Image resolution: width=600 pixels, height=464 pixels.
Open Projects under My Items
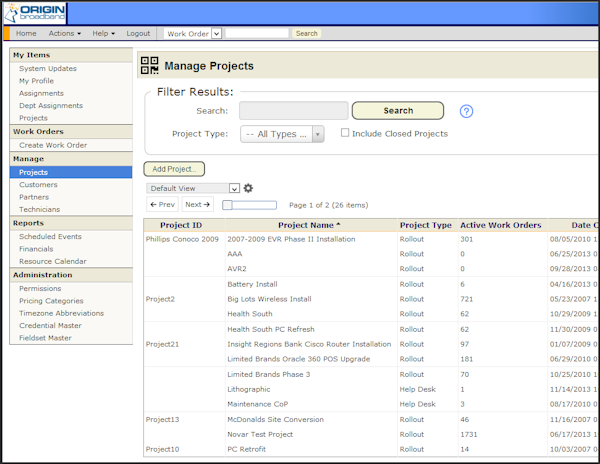pos(33,118)
